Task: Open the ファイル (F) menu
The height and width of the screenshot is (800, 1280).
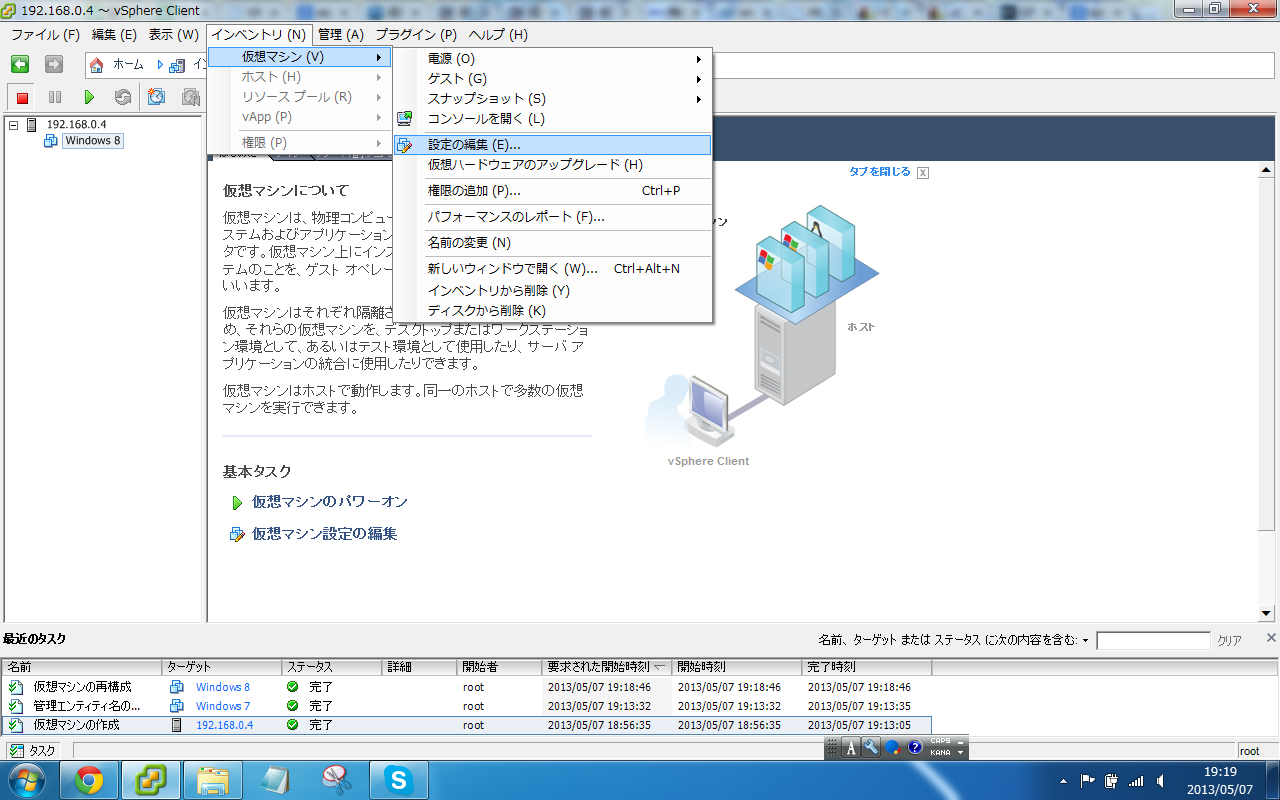Action: [x=45, y=34]
